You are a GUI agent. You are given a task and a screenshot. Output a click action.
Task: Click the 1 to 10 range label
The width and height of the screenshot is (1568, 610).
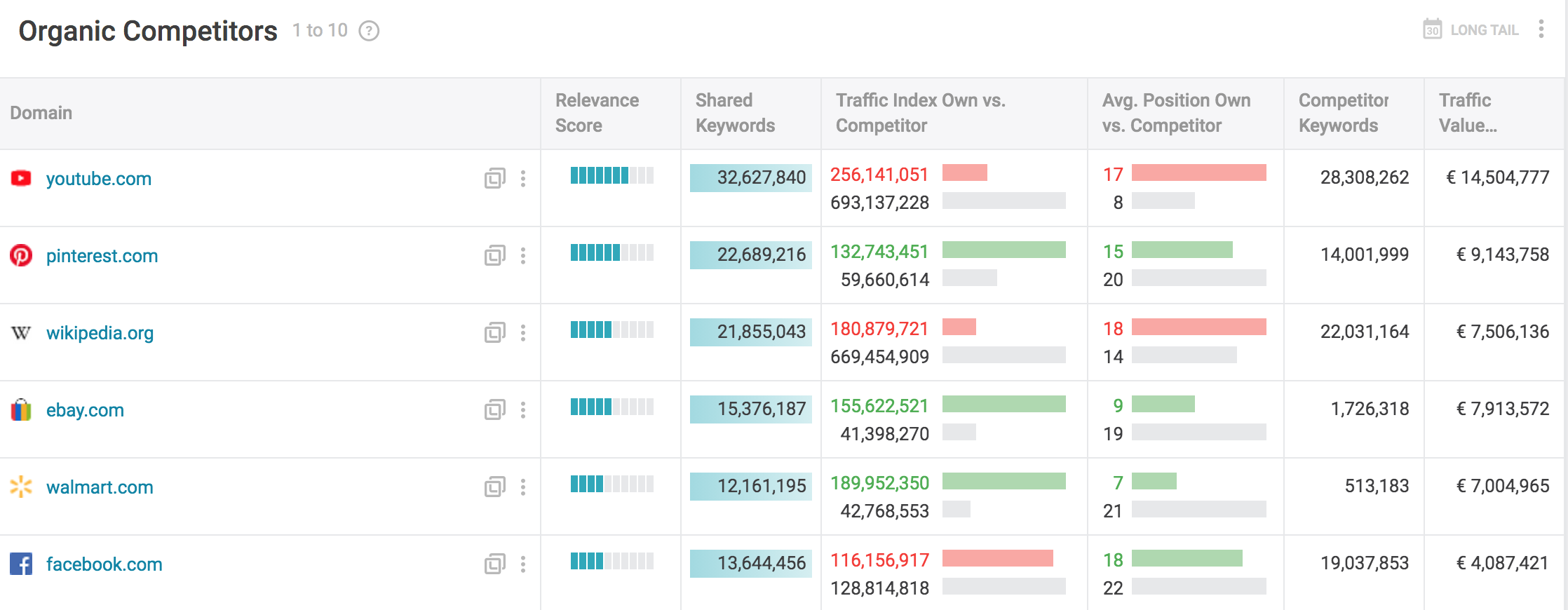pos(320,30)
